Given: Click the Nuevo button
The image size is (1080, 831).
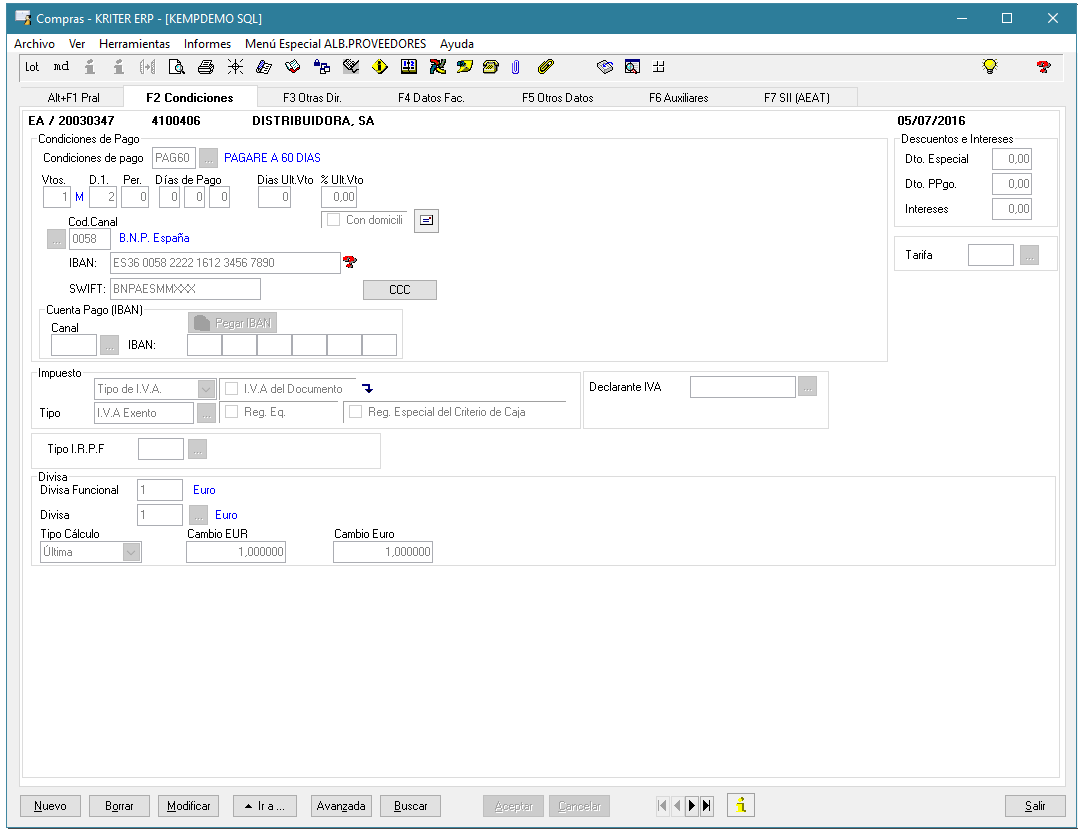Looking at the screenshot, I should [50, 806].
